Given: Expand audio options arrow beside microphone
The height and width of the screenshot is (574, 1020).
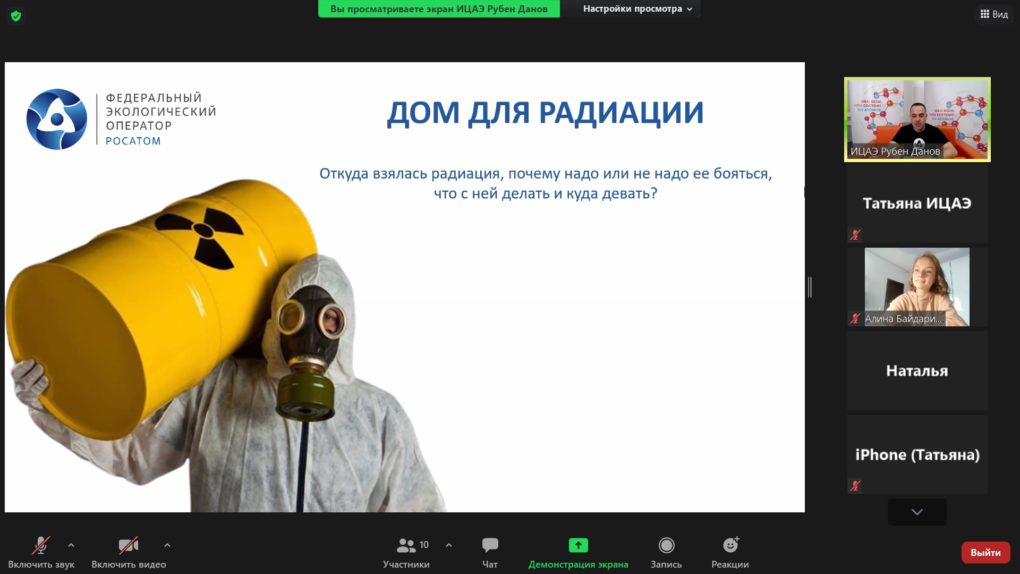Looking at the screenshot, I should 71,545.
